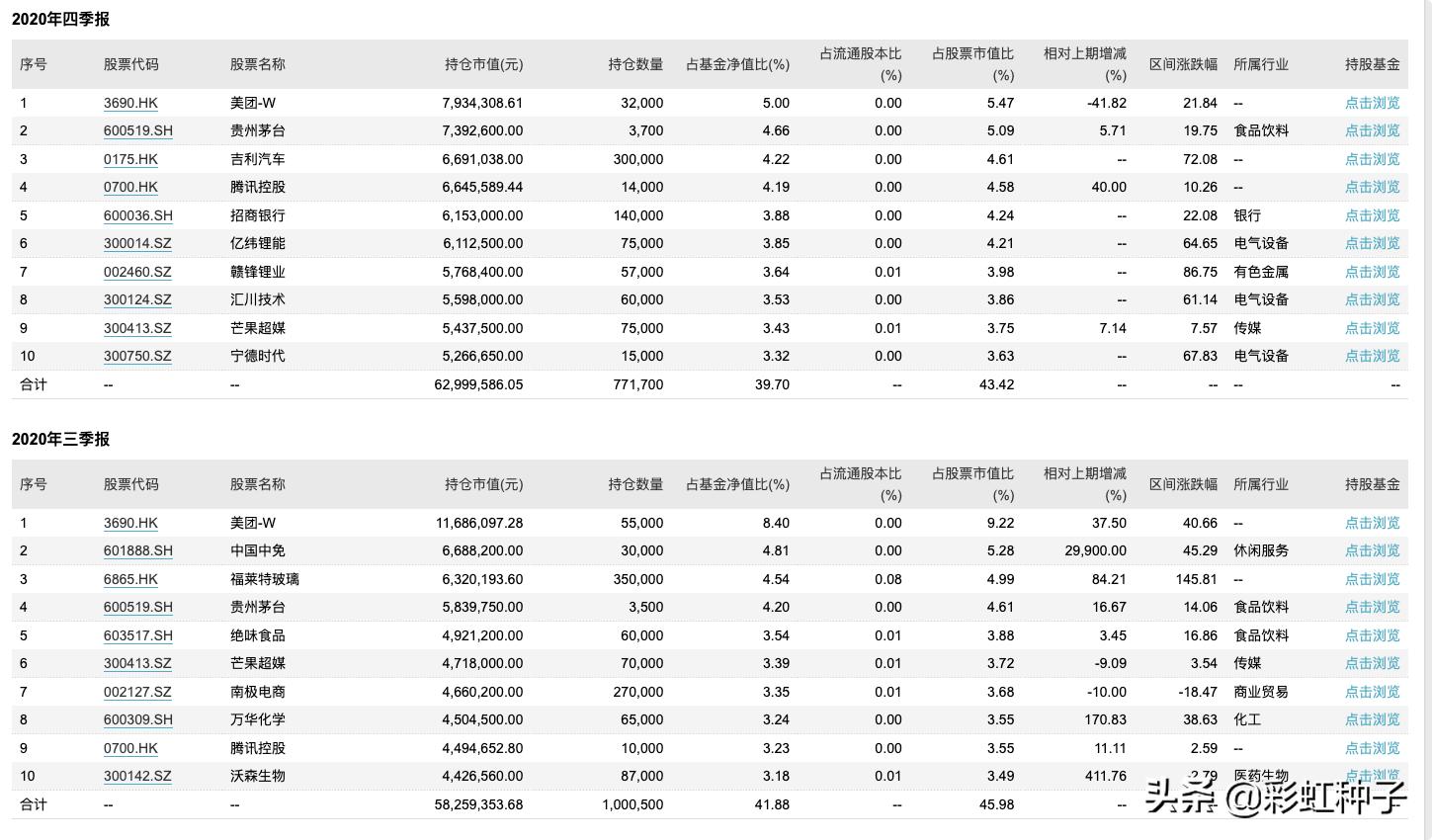Click 点击浏览 in the 吉利汽车 row
The height and width of the screenshot is (840, 1432).
tap(1372, 159)
